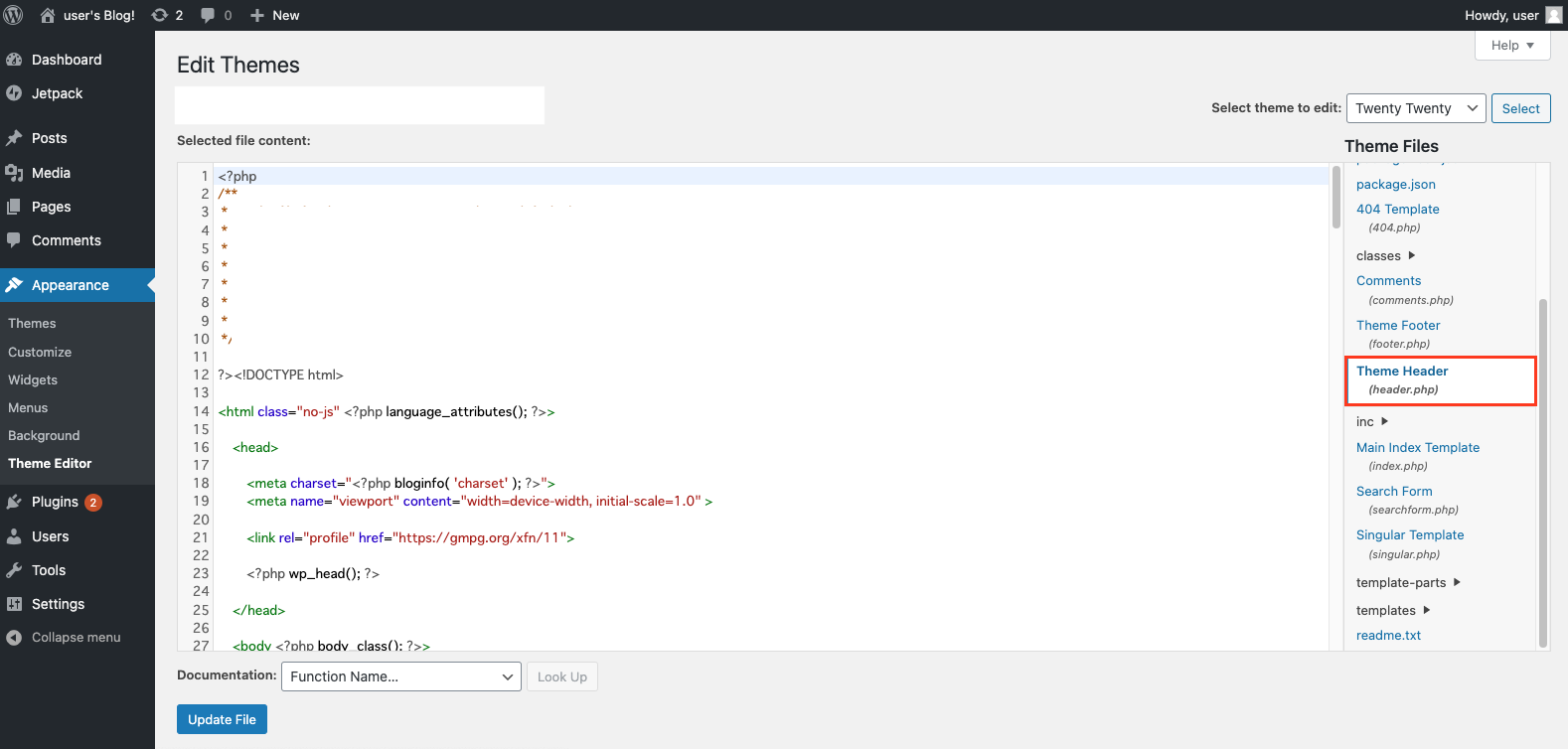1568x749 pixels.
Task: Click the Dashboard gauge icon
Action: [x=14, y=60]
